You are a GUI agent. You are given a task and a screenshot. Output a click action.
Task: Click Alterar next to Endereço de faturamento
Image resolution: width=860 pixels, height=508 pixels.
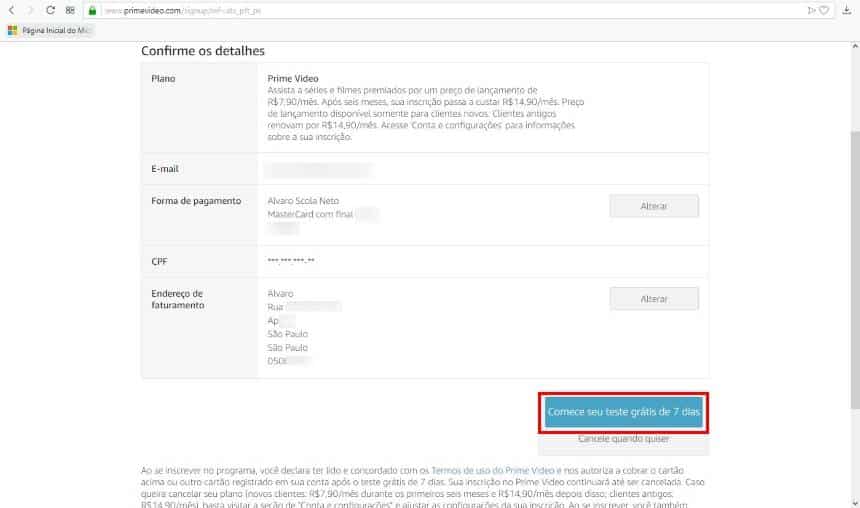tap(654, 299)
